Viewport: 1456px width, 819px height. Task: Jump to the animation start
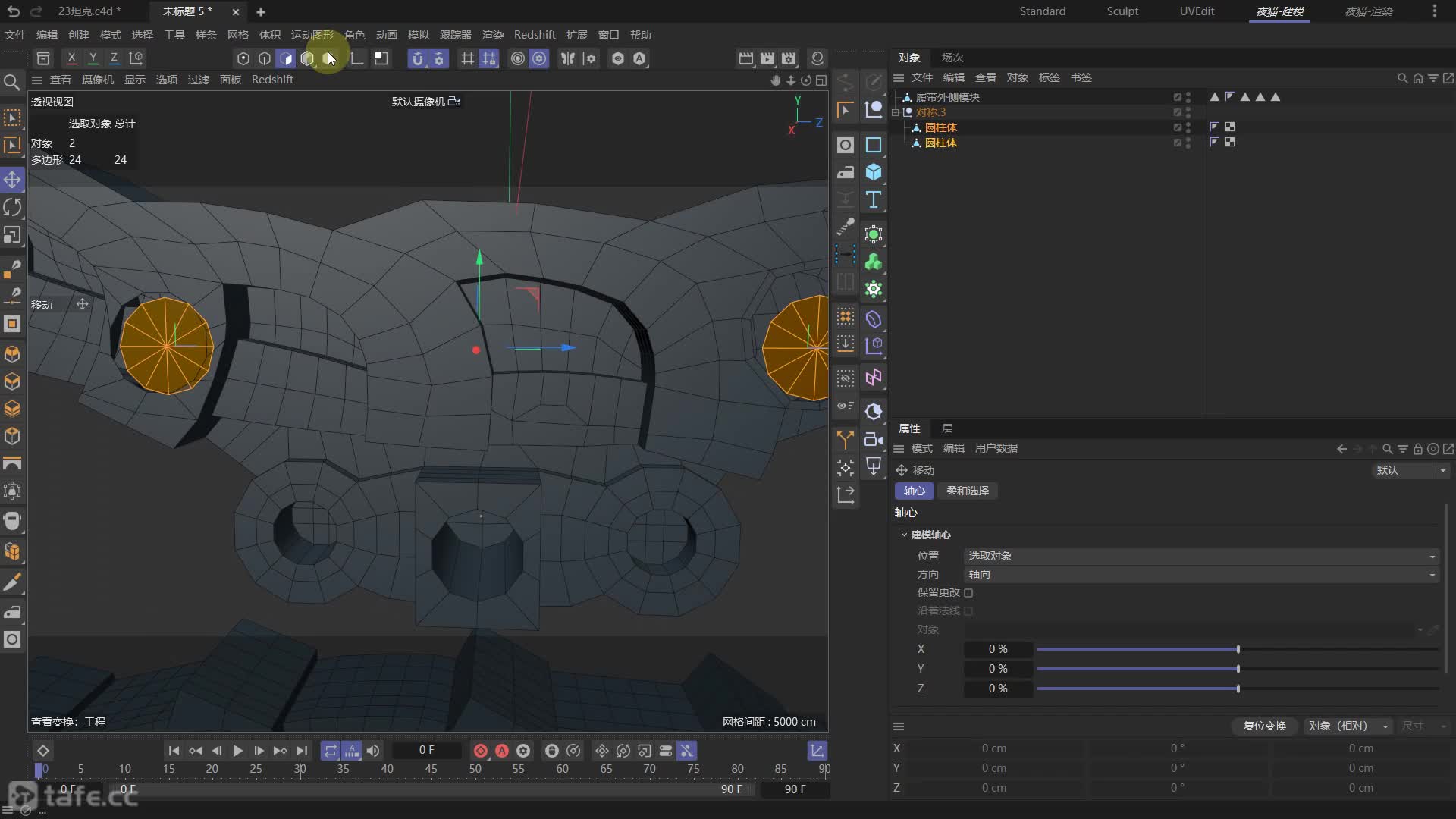pos(174,751)
